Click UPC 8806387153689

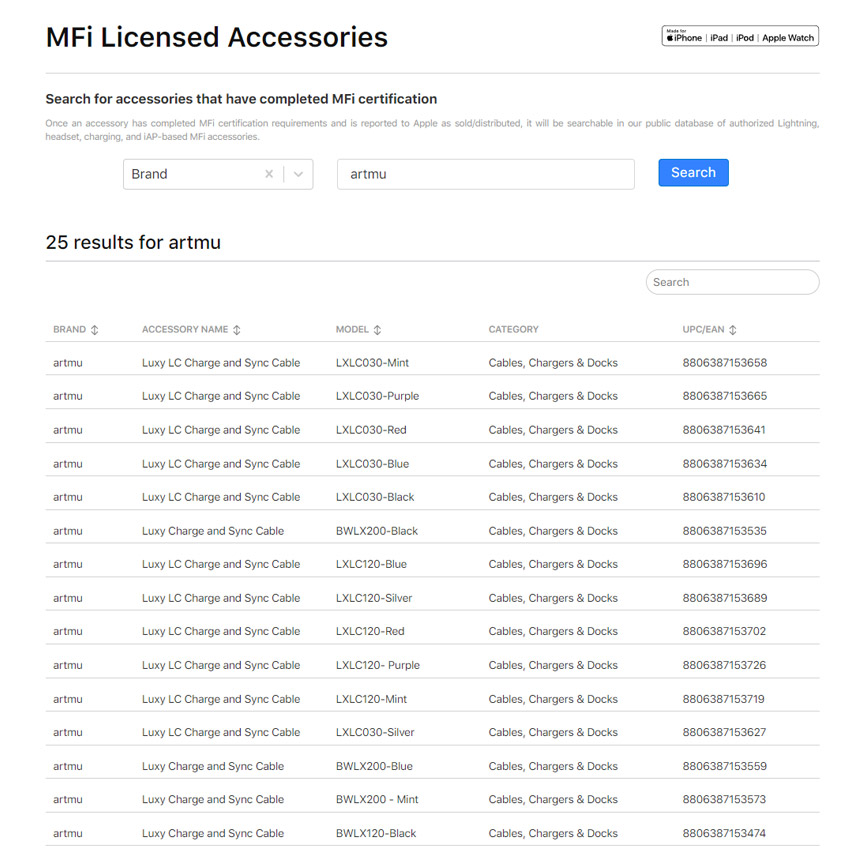point(725,598)
